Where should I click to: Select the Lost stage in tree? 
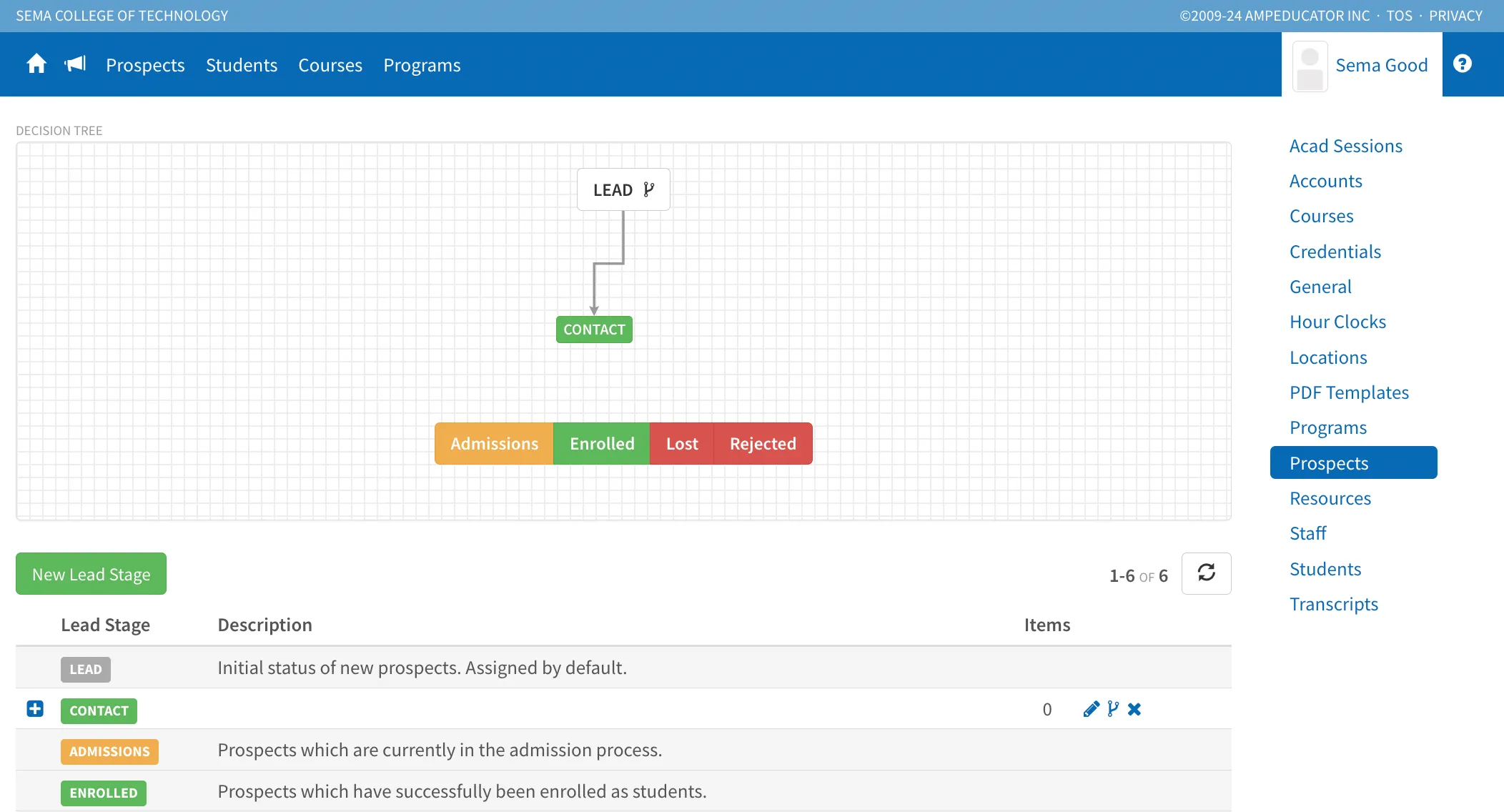682,443
